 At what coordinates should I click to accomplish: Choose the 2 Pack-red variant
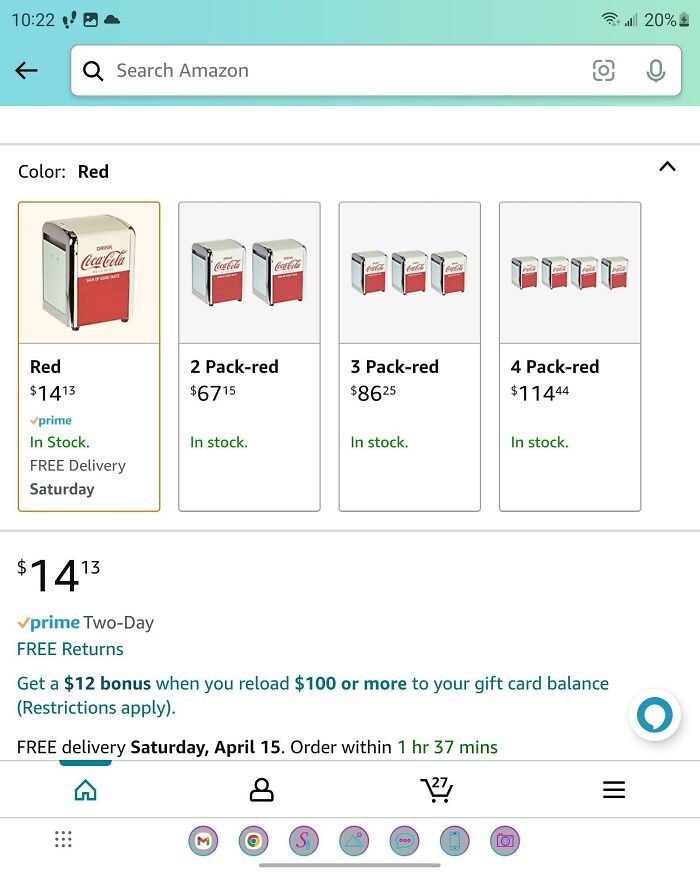(x=249, y=356)
